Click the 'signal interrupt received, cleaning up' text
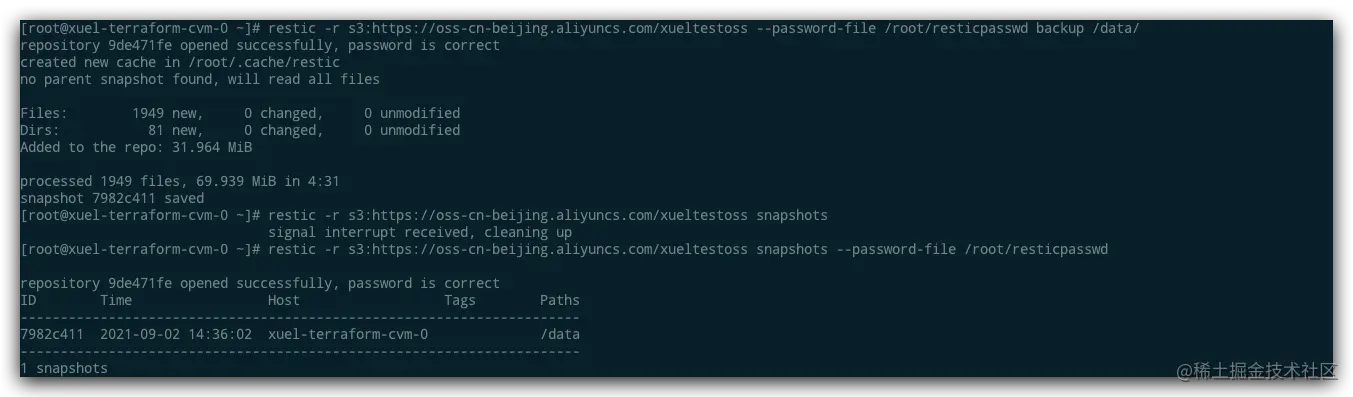This screenshot has height=397, width=1353. [x=420, y=232]
